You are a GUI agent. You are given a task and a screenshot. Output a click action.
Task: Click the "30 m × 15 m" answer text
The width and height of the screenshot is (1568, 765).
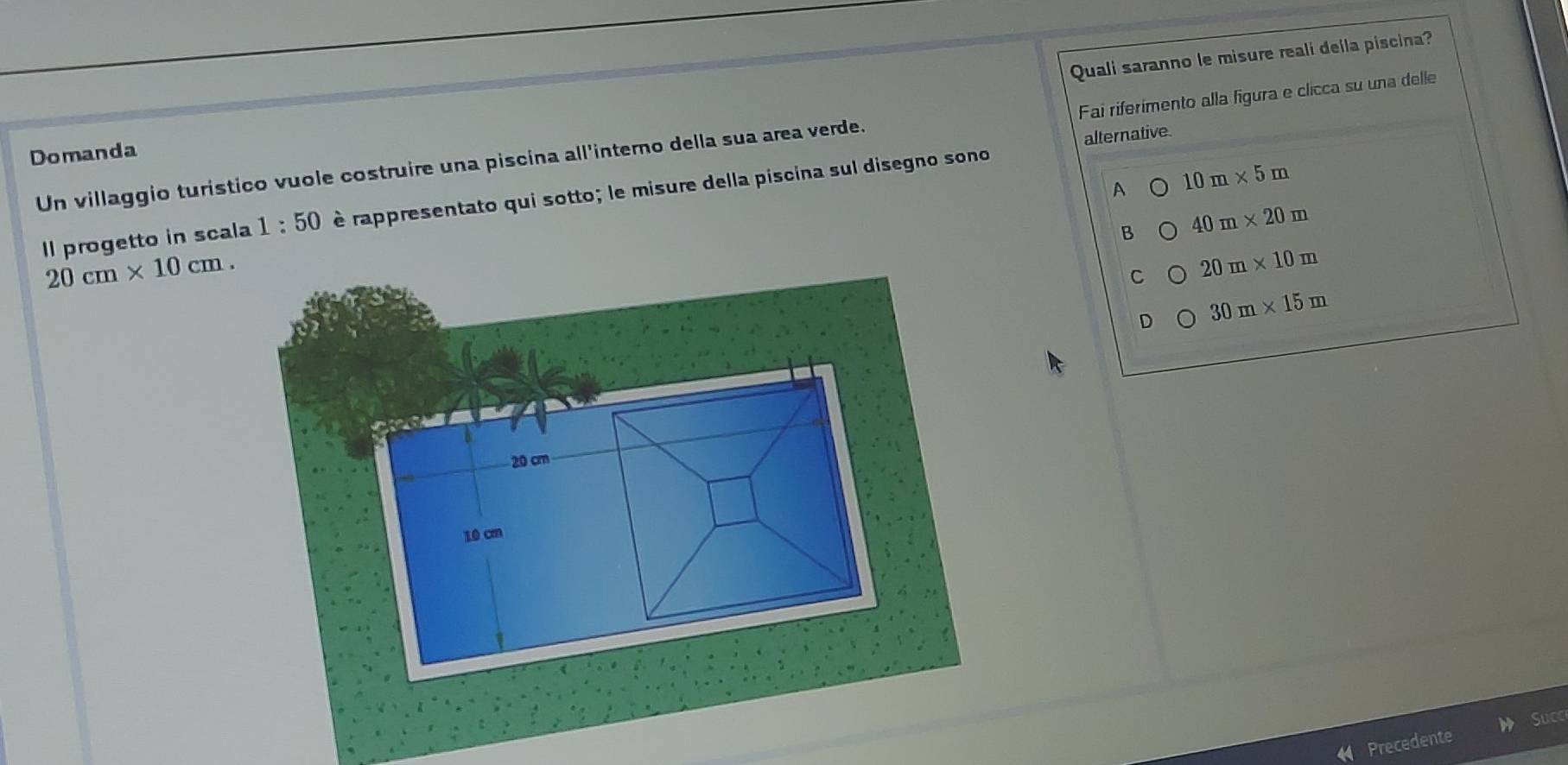point(1268,308)
